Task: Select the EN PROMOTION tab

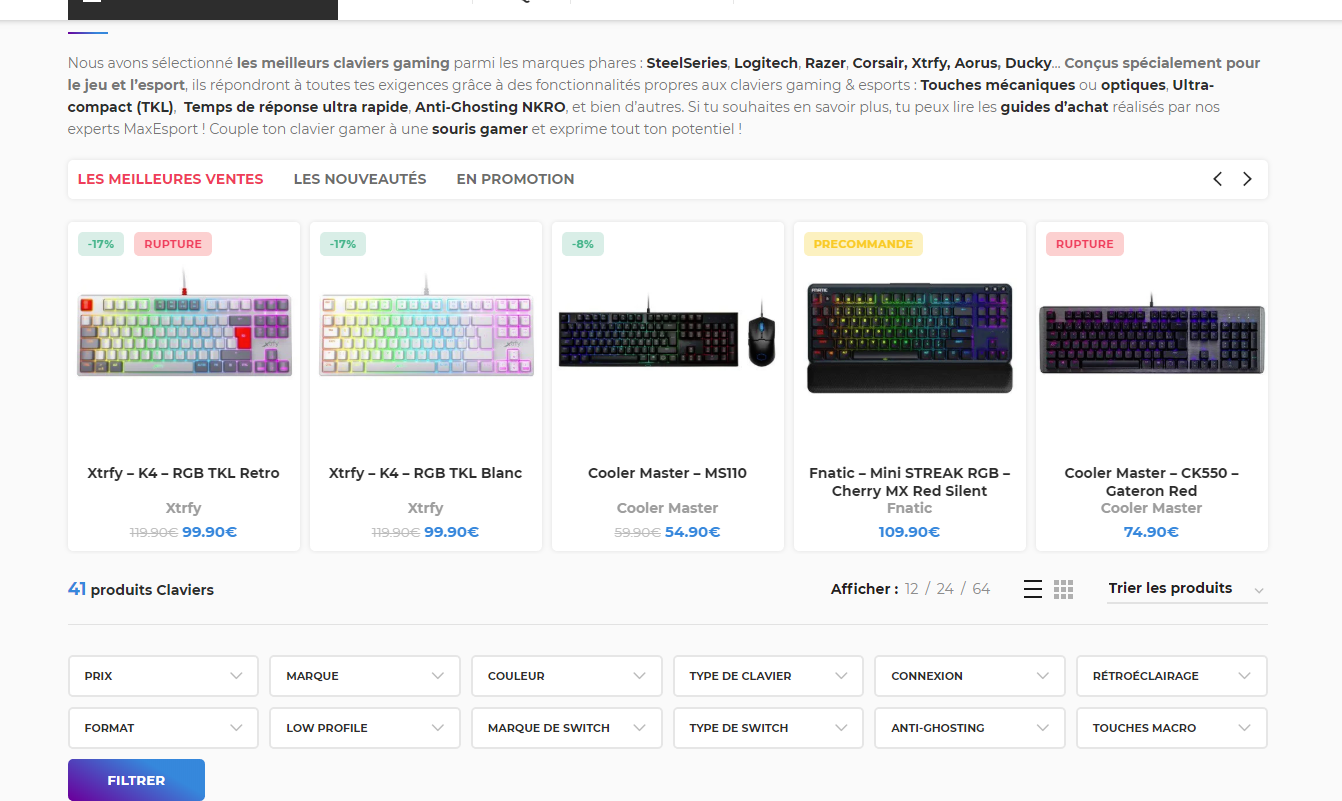Action: click(x=515, y=179)
